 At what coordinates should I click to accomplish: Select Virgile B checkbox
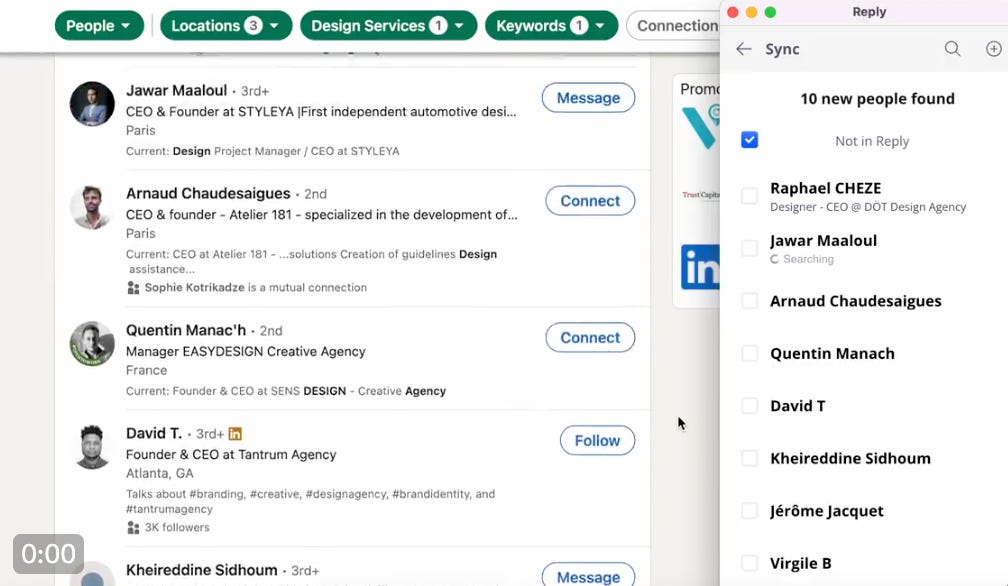pos(750,563)
